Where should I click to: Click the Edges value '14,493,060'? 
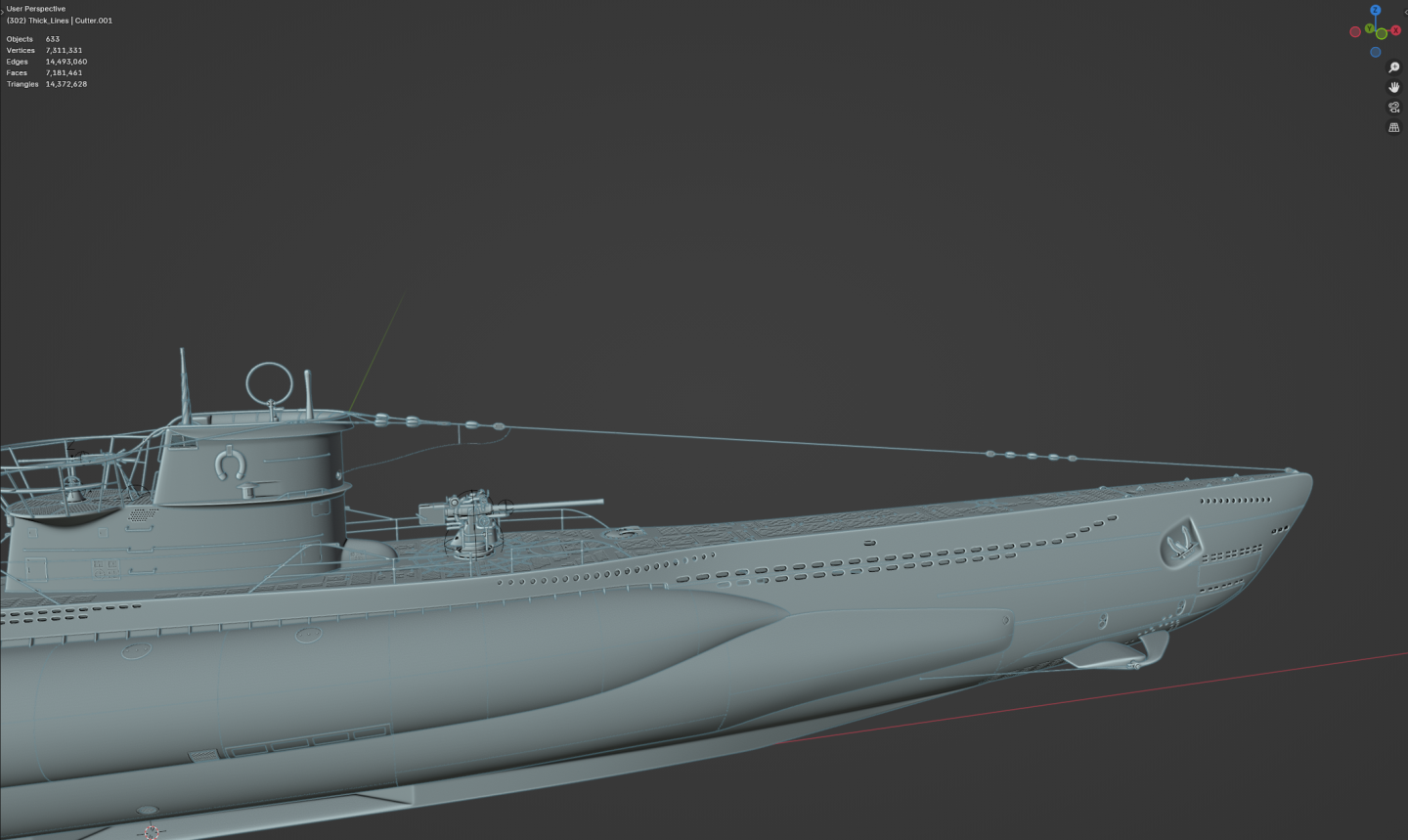tap(66, 62)
